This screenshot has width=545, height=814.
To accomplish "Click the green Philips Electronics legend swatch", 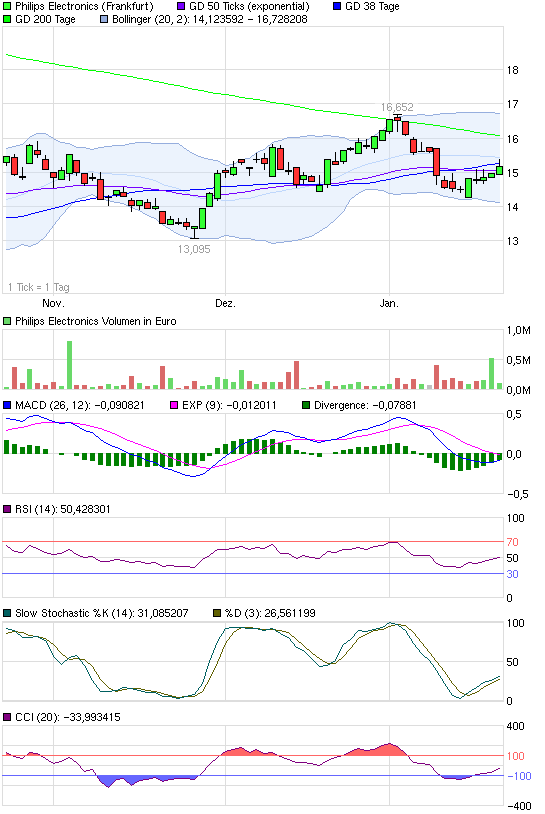I will [7, 7].
